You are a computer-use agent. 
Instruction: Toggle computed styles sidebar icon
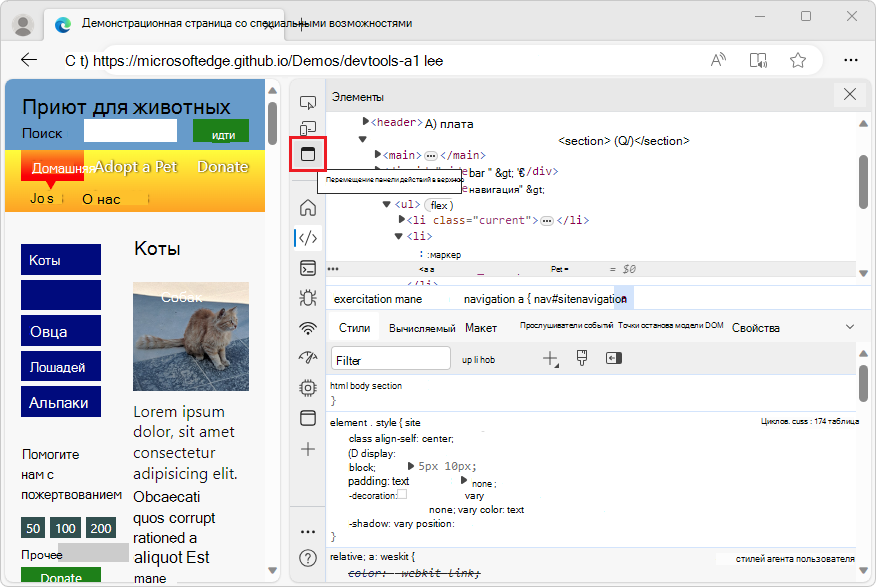coord(613,358)
